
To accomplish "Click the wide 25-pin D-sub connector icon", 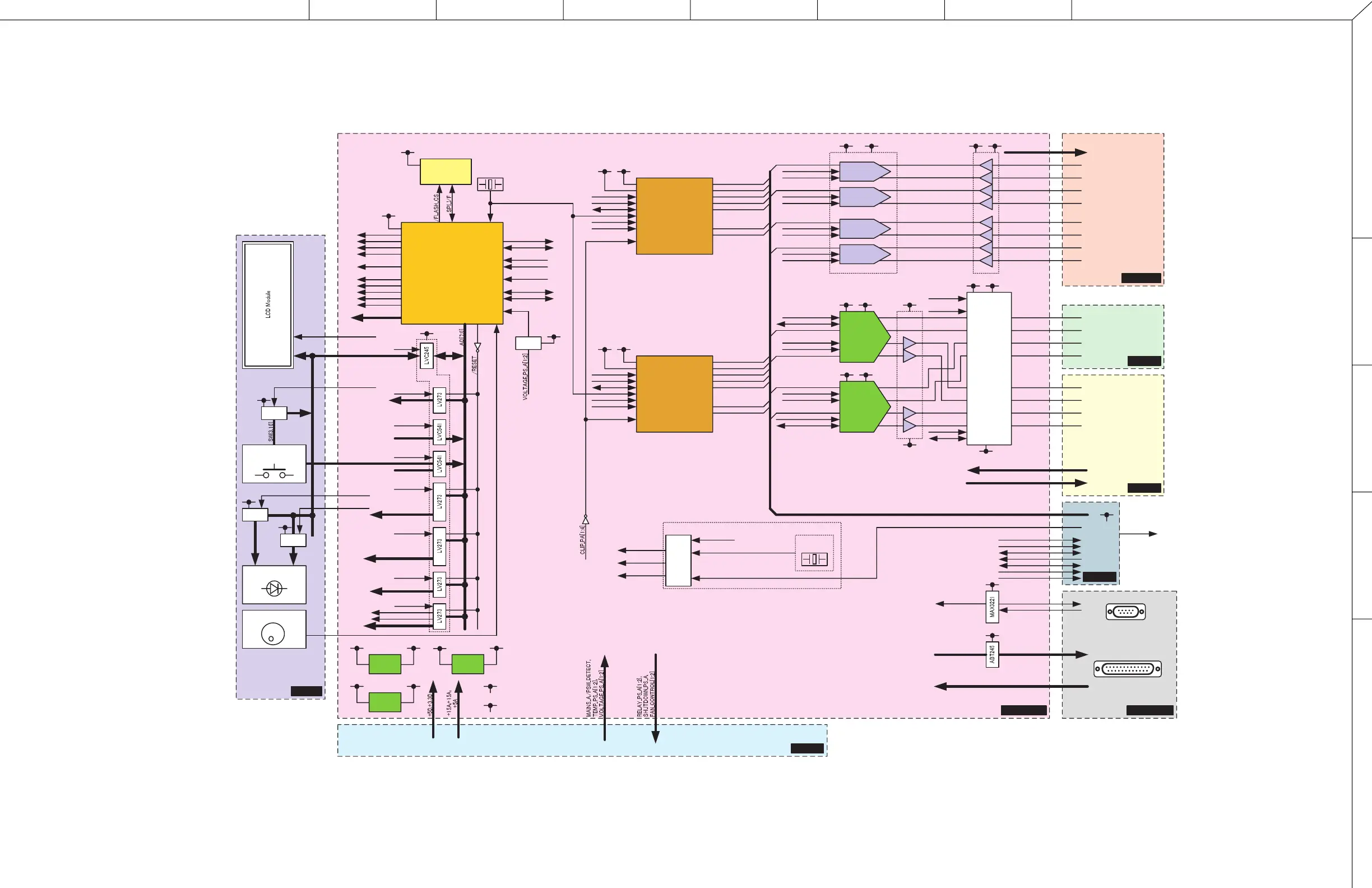I will pyautogui.click(x=1128, y=669).
